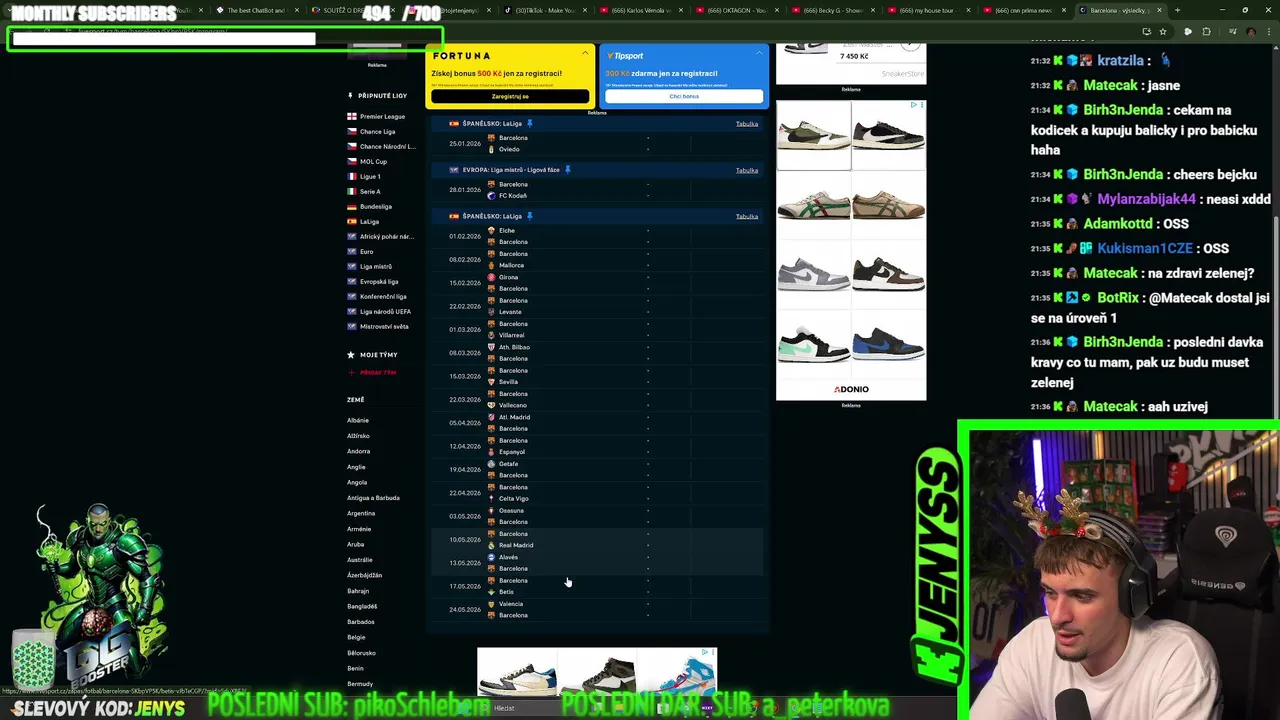Open Mistrovství světa in the sidebar
This screenshot has height=720, width=1280.
pos(384,326)
